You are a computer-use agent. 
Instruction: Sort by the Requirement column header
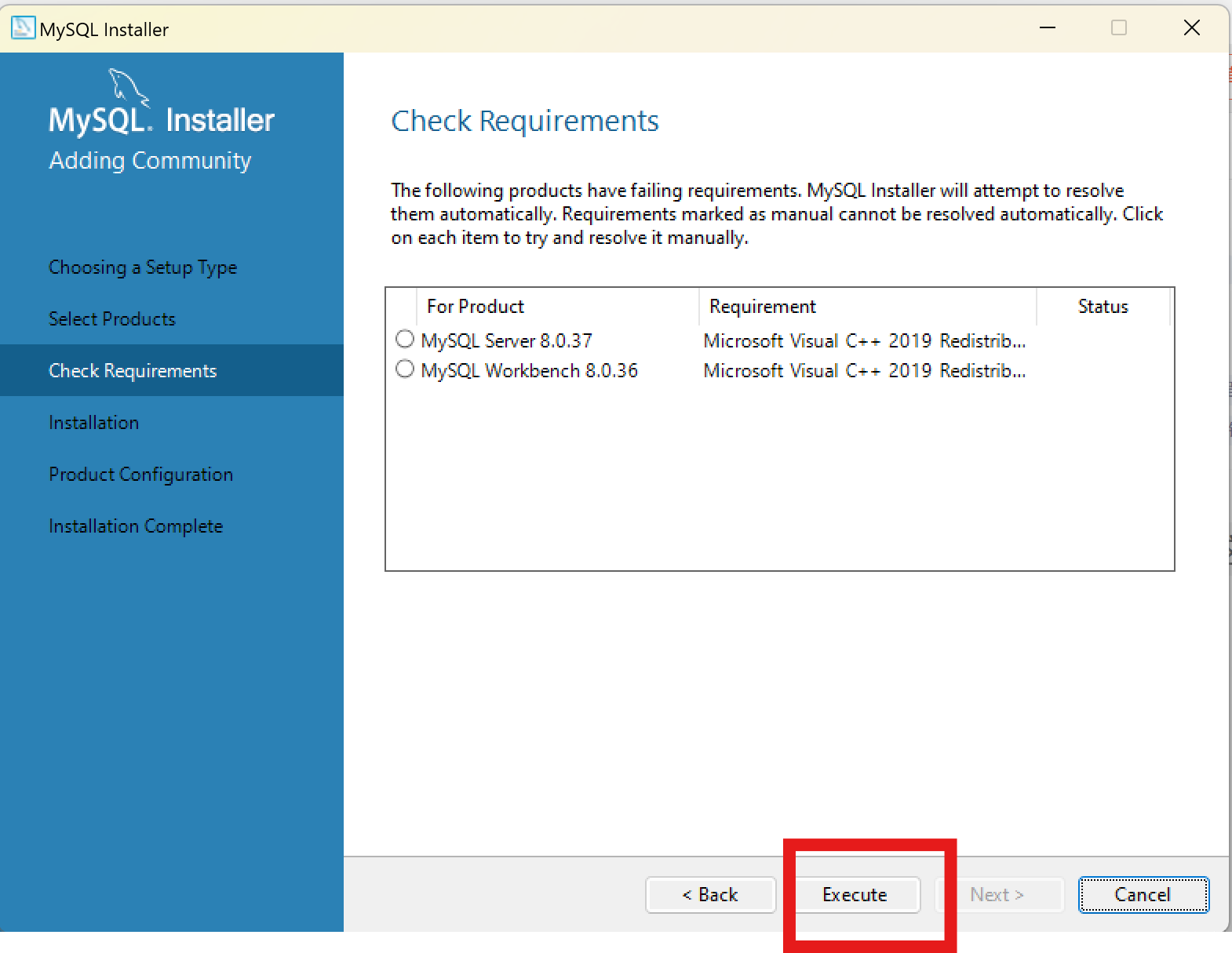[x=868, y=307]
